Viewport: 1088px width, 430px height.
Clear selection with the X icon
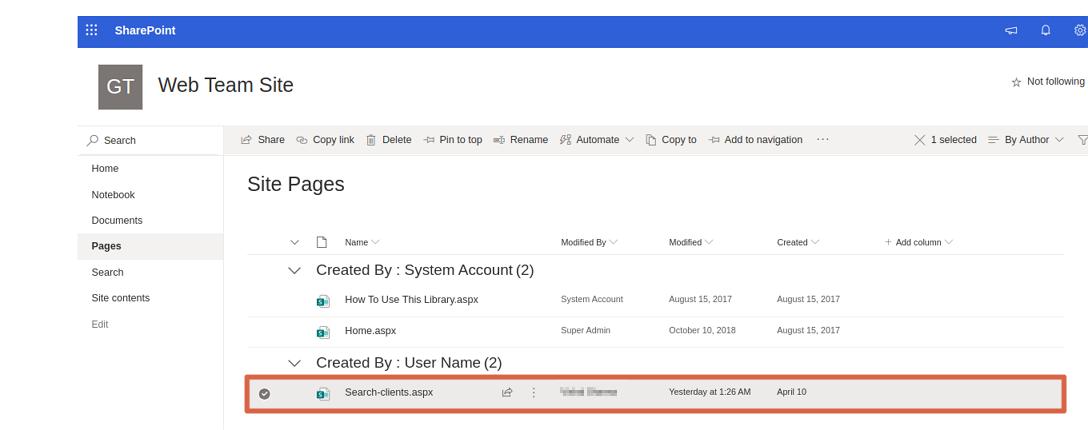point(920,140)
